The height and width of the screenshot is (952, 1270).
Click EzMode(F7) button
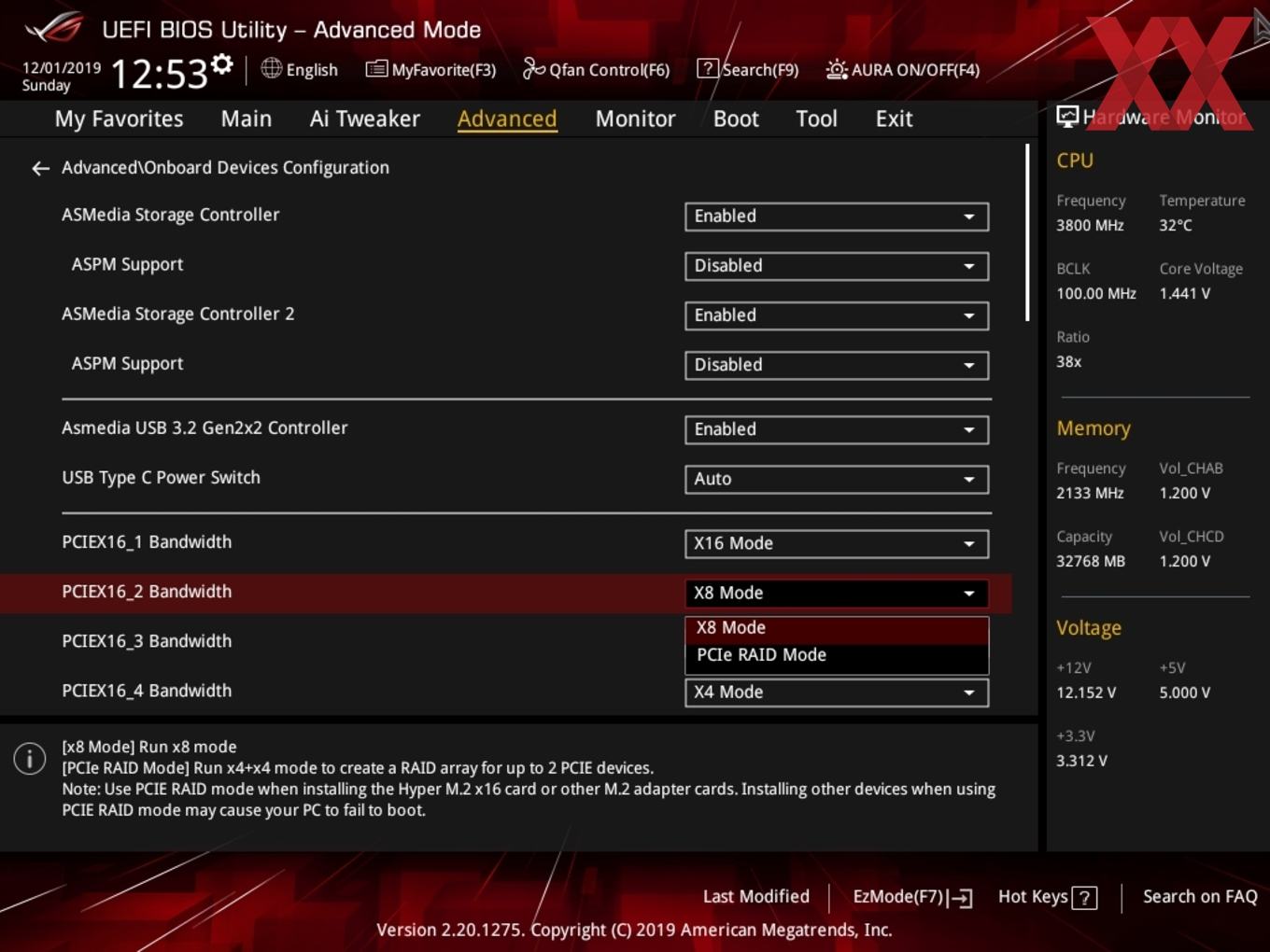click(912, 897)
